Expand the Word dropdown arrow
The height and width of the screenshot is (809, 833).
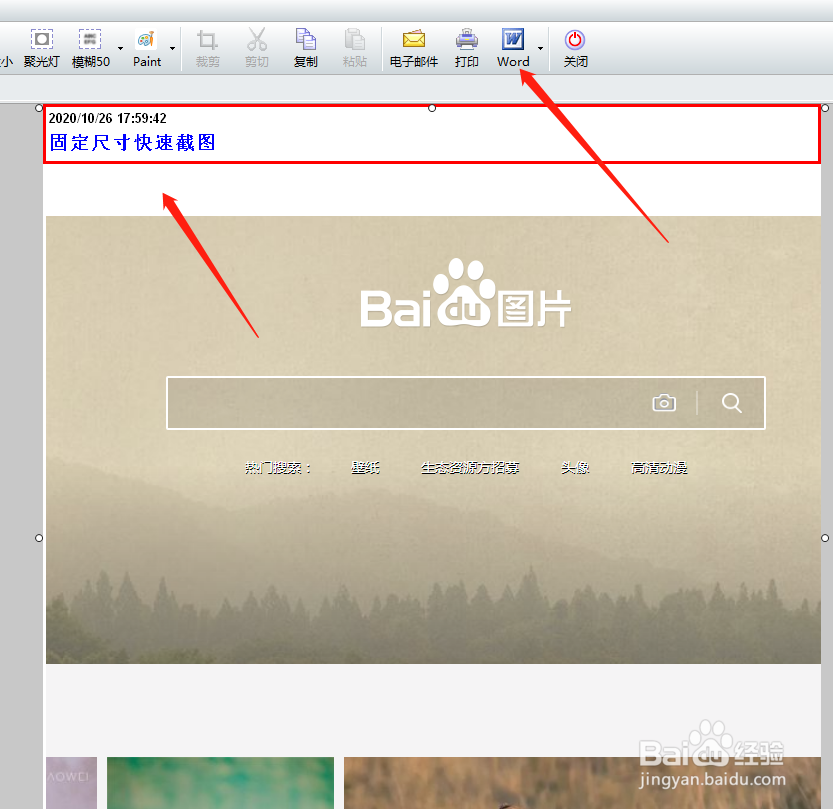[x=540, y=48]
